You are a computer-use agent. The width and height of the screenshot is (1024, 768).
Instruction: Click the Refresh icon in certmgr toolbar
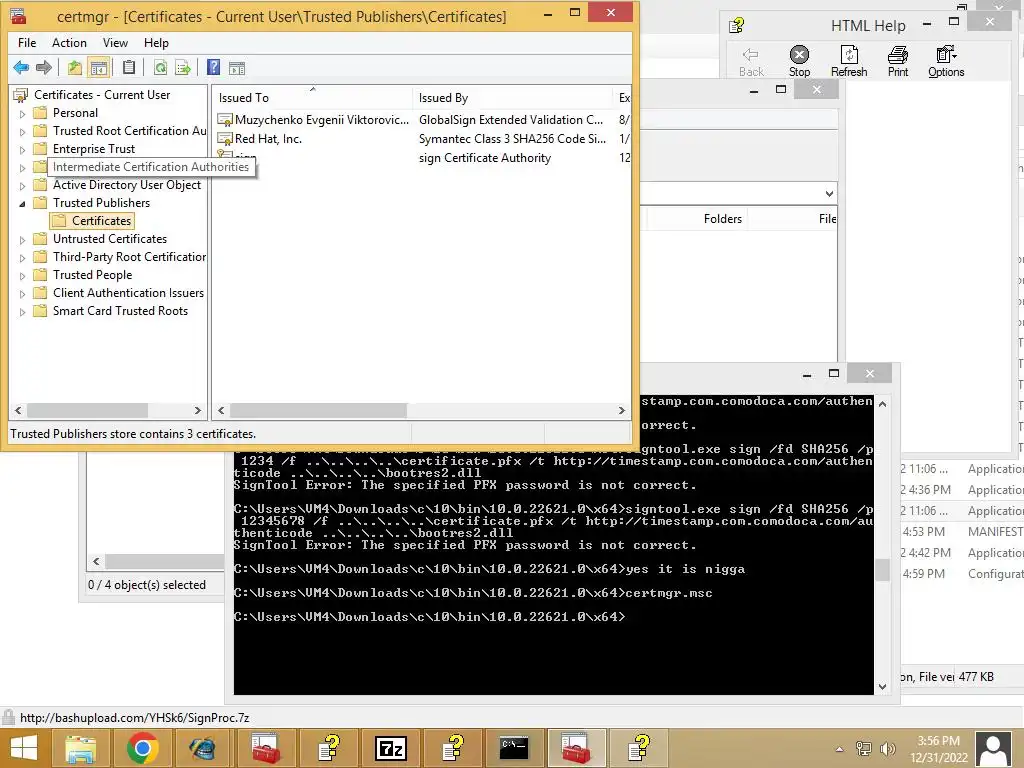coord(160,67)
